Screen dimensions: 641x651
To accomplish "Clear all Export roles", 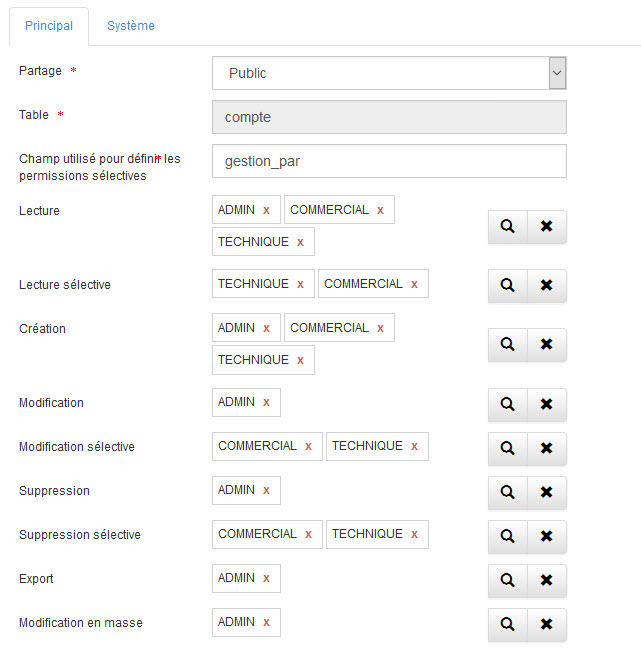I will pos(547,580).
